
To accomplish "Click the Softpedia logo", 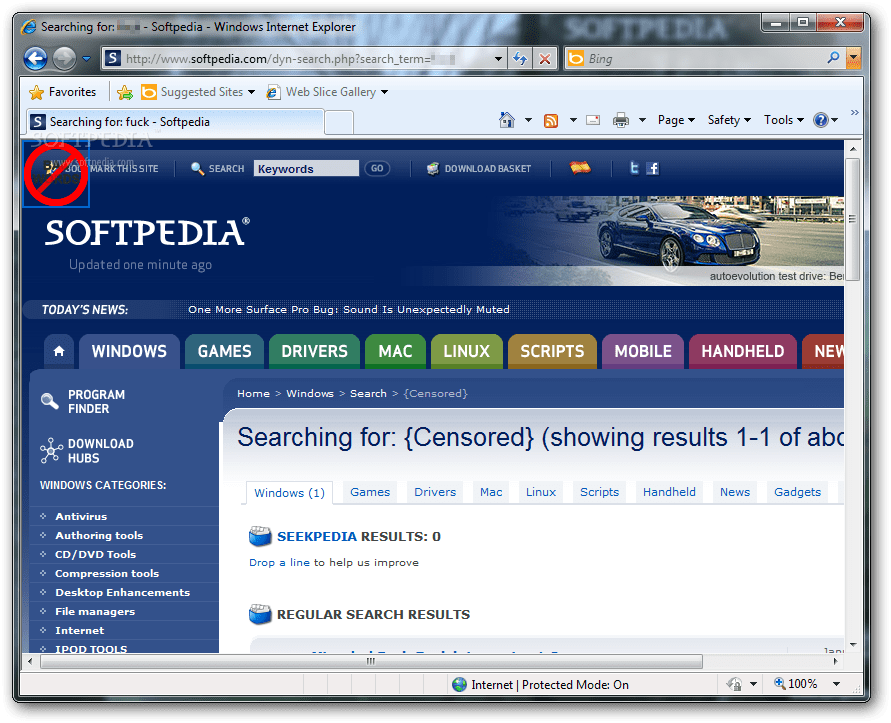I will [147, 232].
